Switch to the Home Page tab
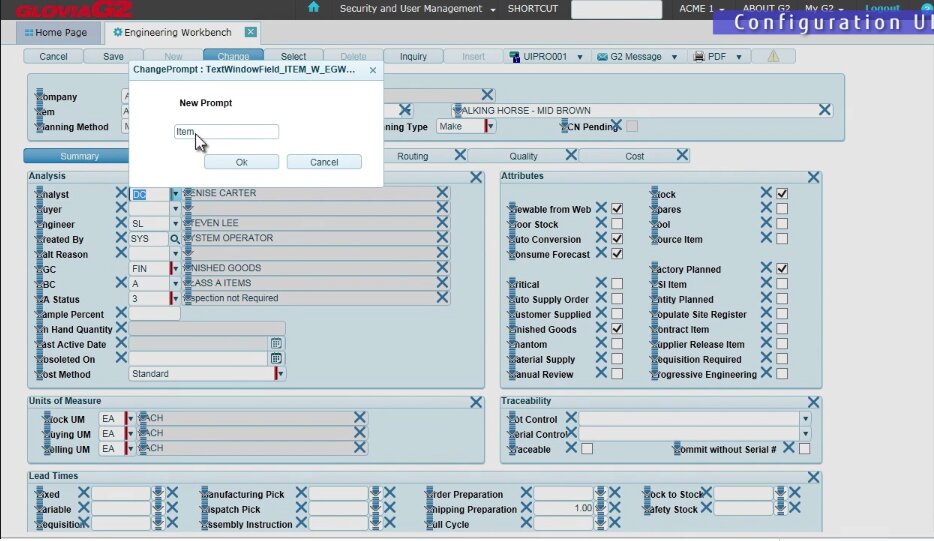 61,32
